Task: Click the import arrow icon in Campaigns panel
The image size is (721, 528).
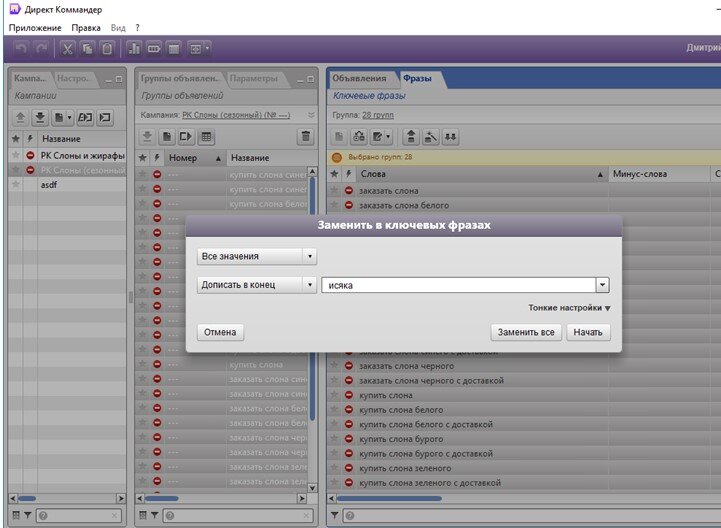Action: (105, 118)
